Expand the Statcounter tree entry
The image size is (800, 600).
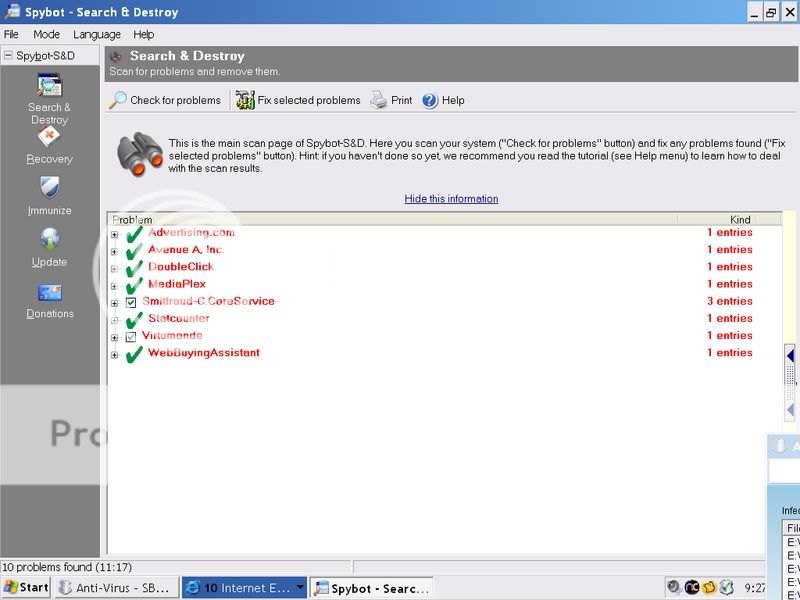pos(114,320)
